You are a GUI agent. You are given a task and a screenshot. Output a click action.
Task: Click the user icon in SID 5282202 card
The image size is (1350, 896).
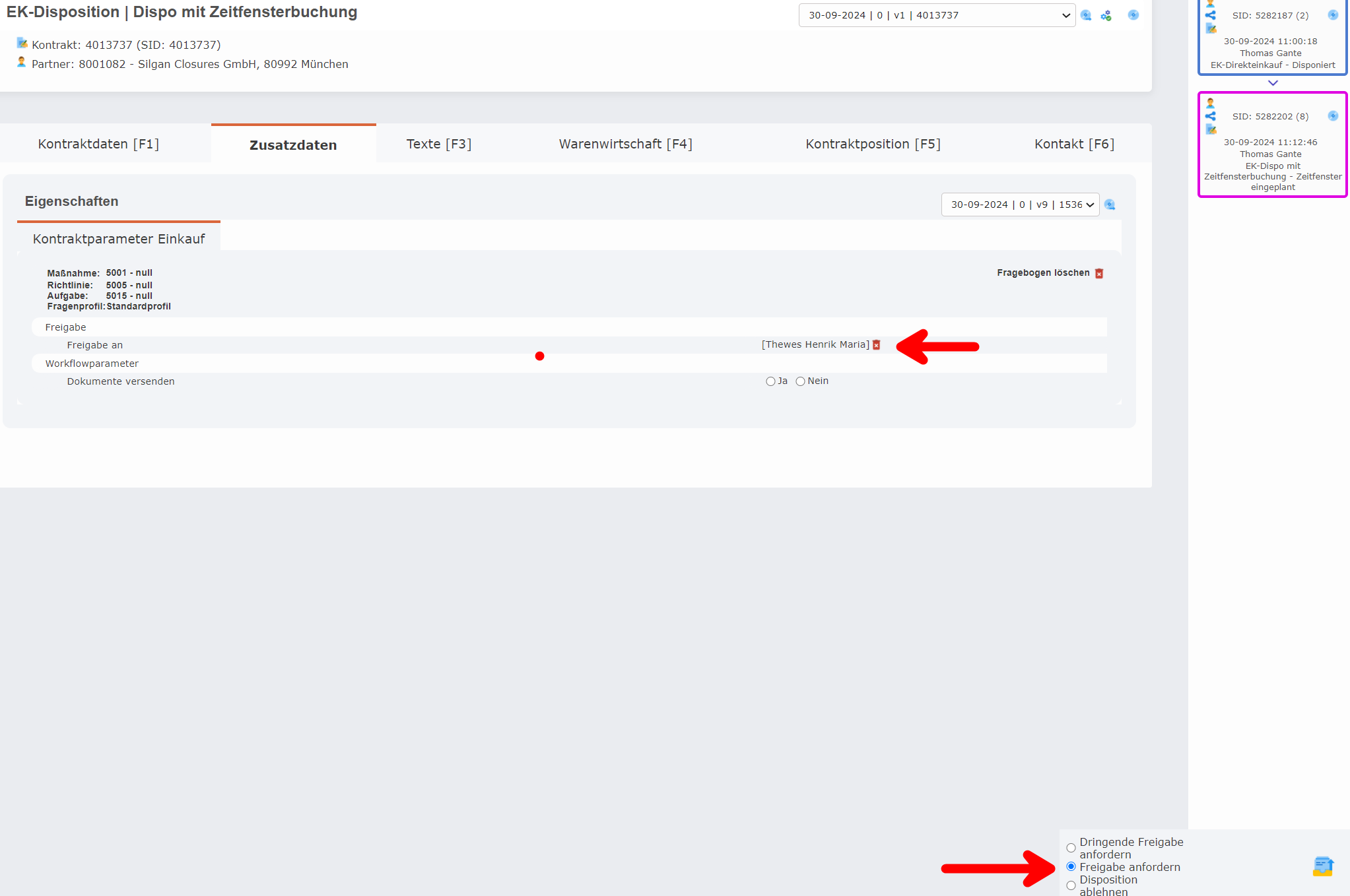[1210, 103]
